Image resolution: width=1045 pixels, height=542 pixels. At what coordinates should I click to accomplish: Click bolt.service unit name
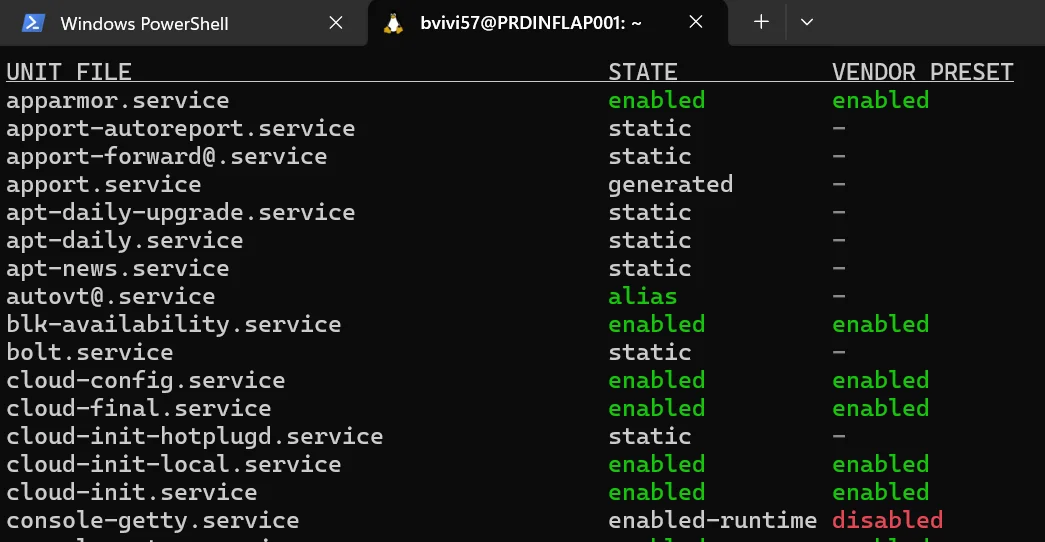[90, 353]
